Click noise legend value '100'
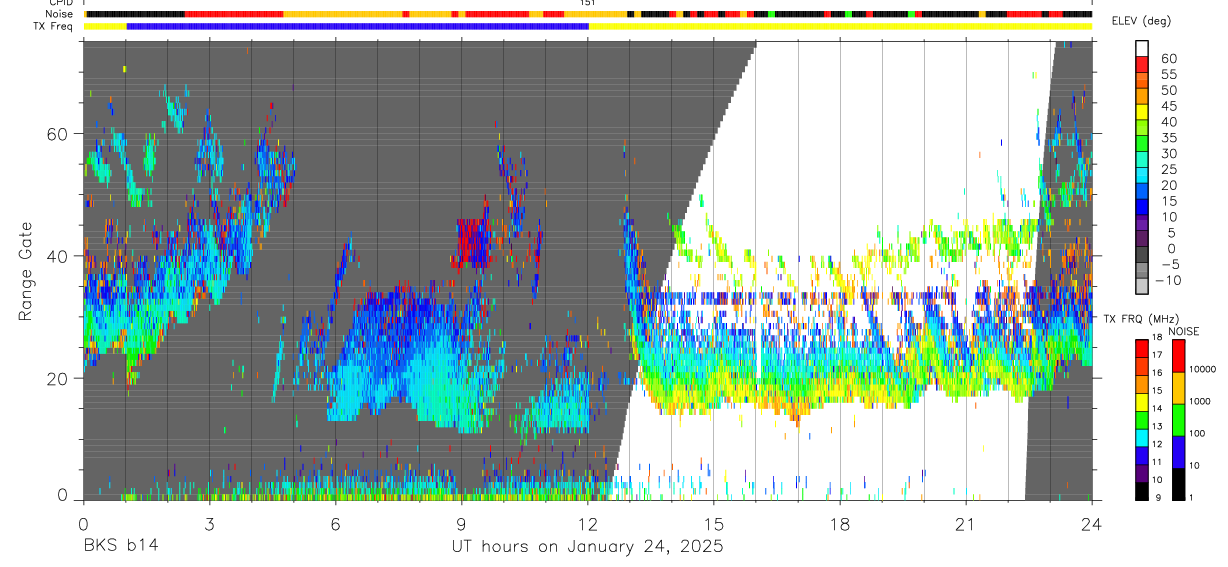This screenshot has width=1228, height=567. (x=1197, y=433)
